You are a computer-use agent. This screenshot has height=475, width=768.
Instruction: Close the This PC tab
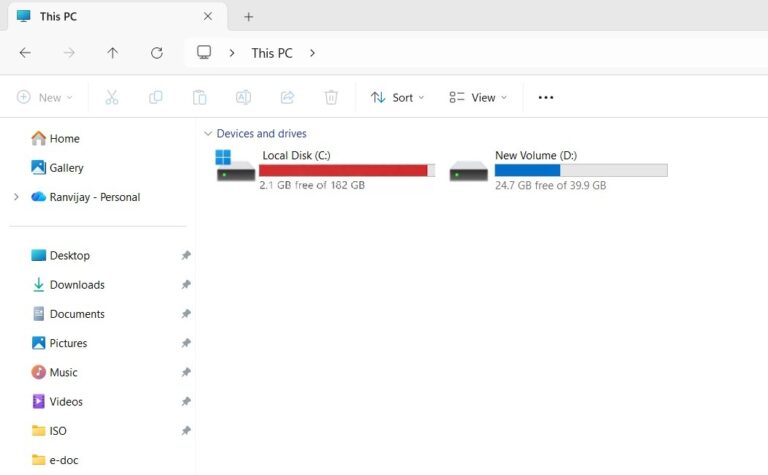point(208,16)
